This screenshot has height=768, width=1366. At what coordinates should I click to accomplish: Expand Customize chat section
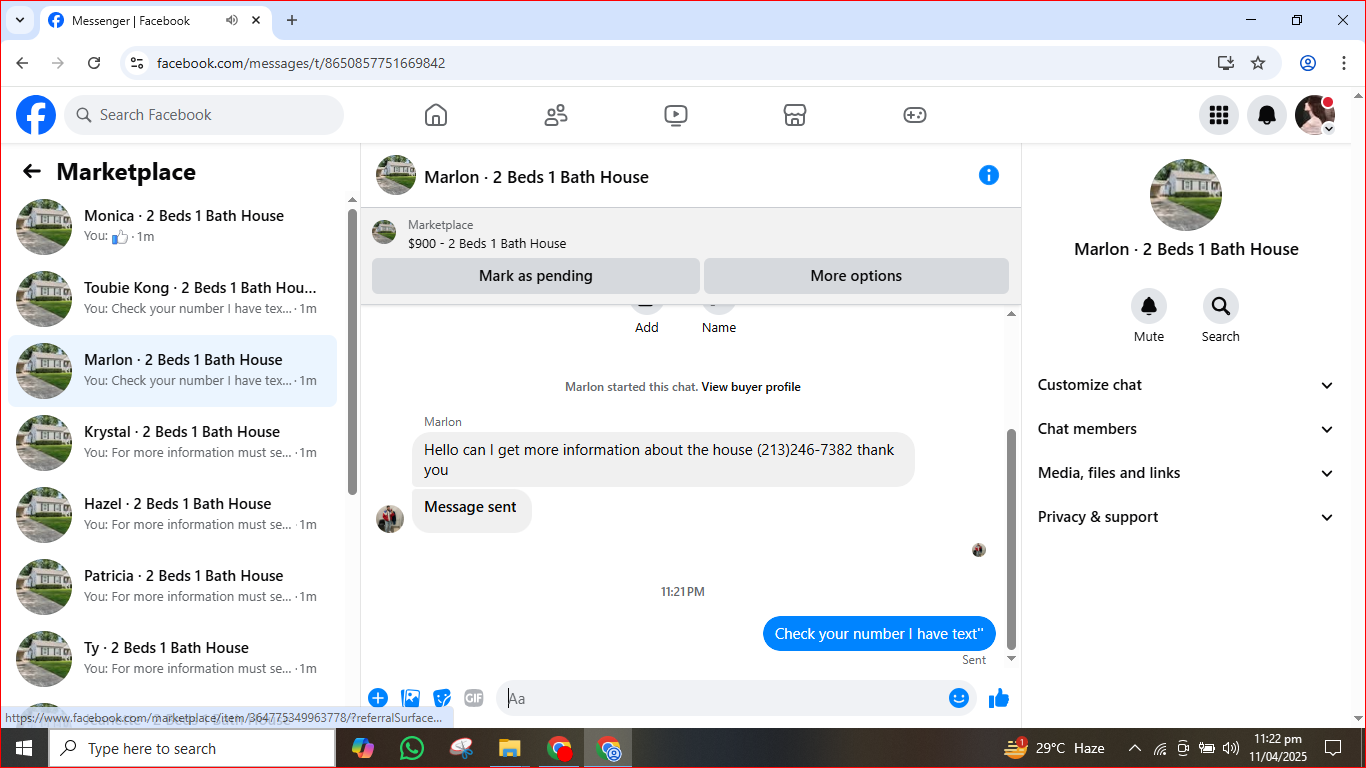1186,385
